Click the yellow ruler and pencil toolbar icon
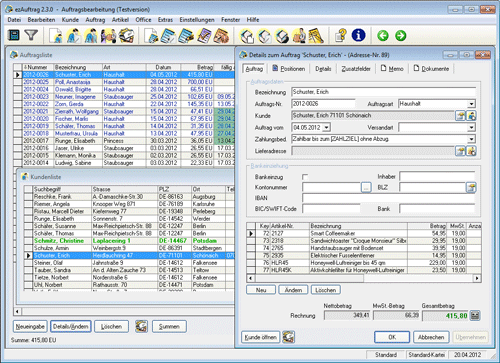Image resolution: width=500 pixels, height=363 pixels. point(316,35)
